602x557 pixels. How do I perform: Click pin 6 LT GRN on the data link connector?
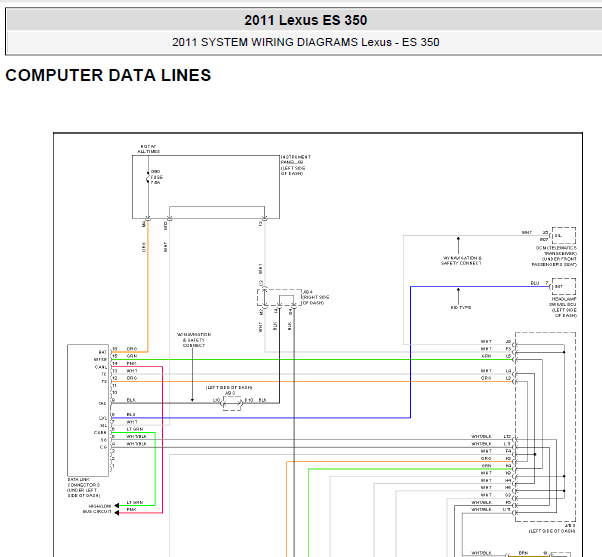127,429
